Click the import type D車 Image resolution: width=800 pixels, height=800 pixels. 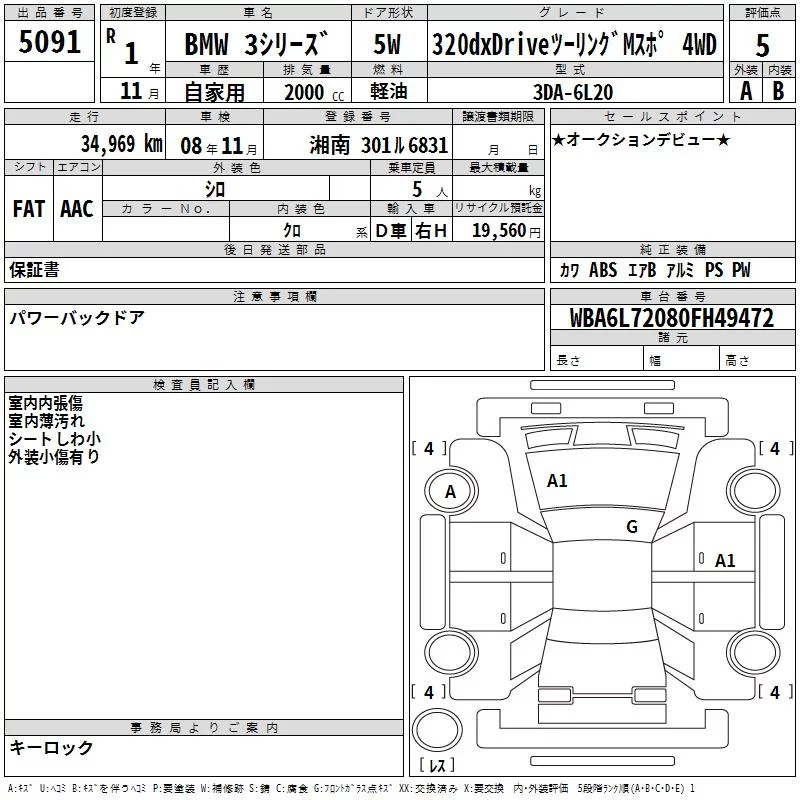coord(391,231)
